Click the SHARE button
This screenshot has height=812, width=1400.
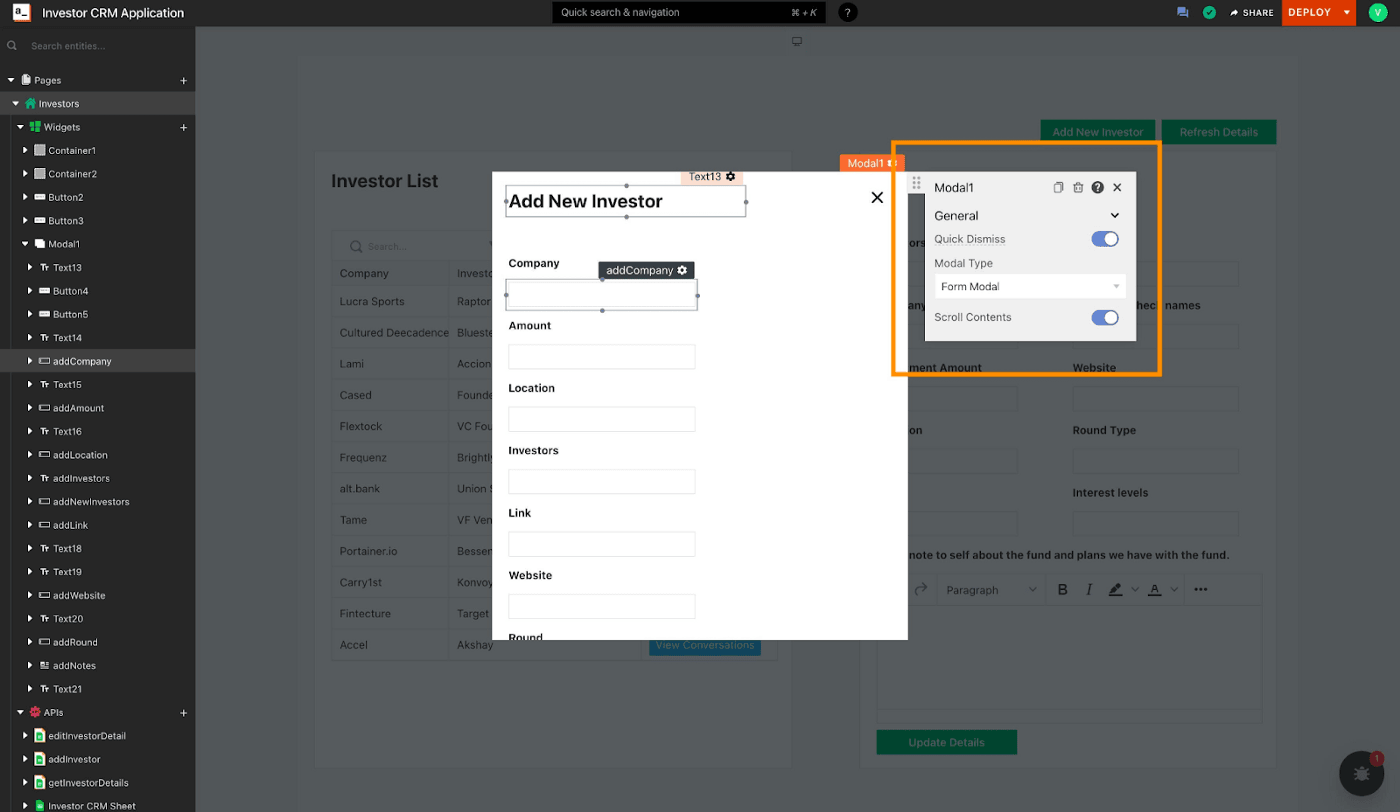1252,13
